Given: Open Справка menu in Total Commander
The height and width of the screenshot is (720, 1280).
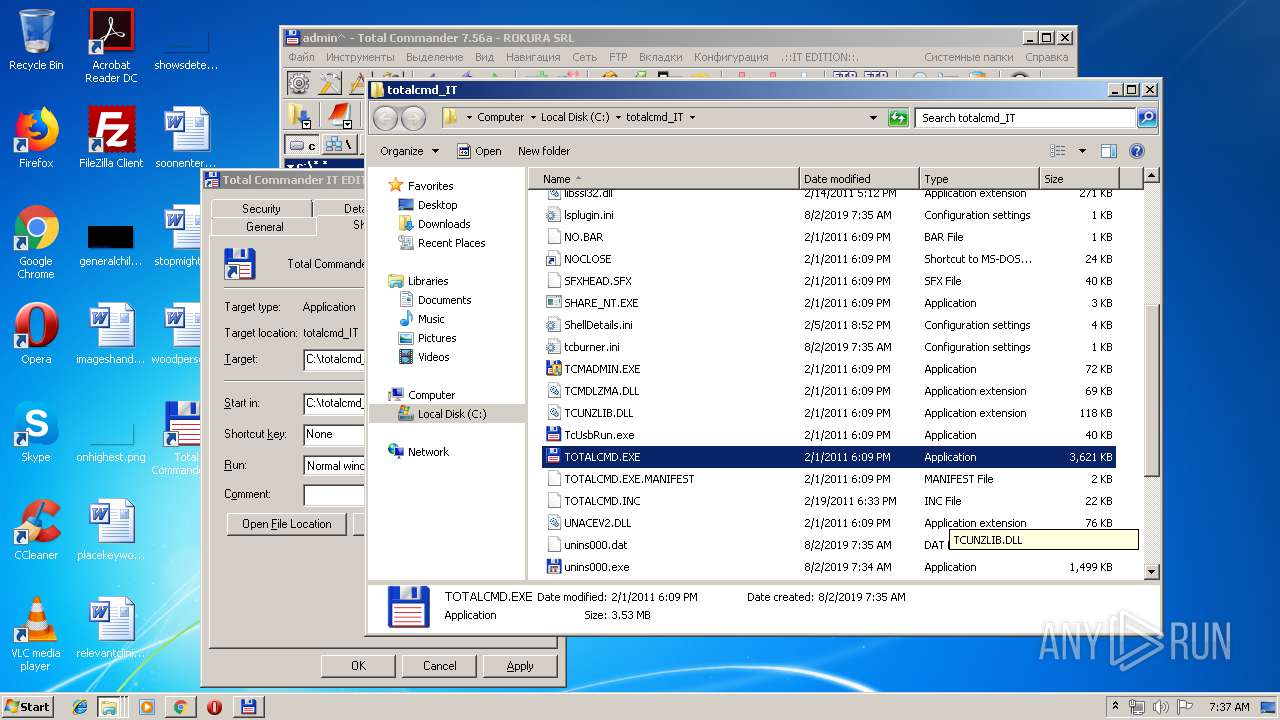Looking at the screenshot, I should click(x=1047, y=57).
